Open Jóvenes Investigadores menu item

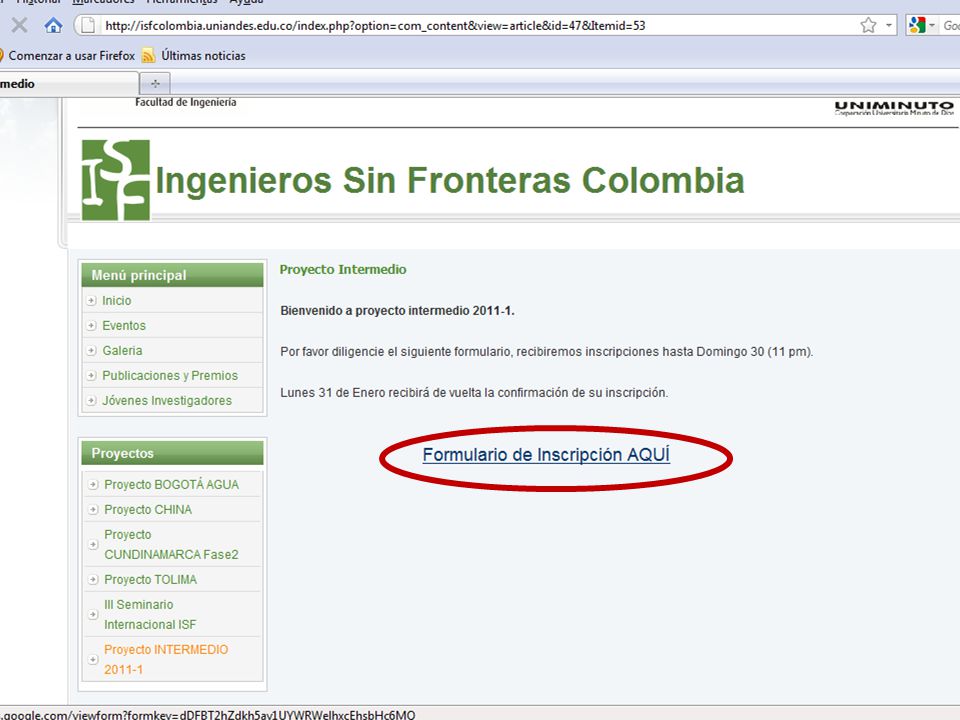coord(167,400)
